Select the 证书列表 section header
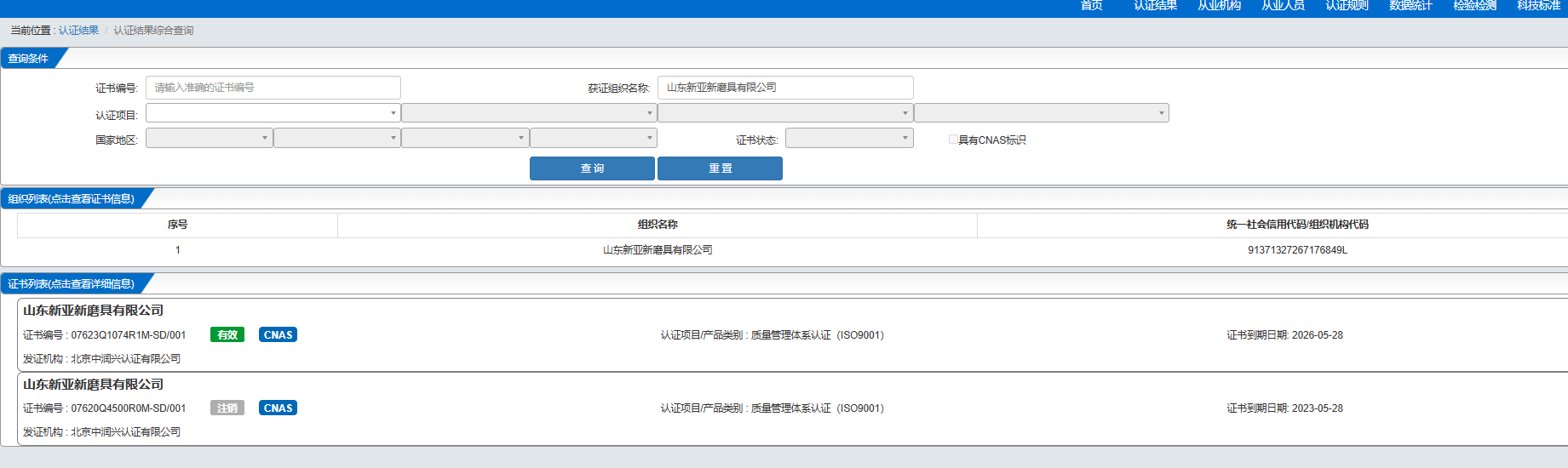The width and height of the screenshot is (1568, 468). pos(72,284)
